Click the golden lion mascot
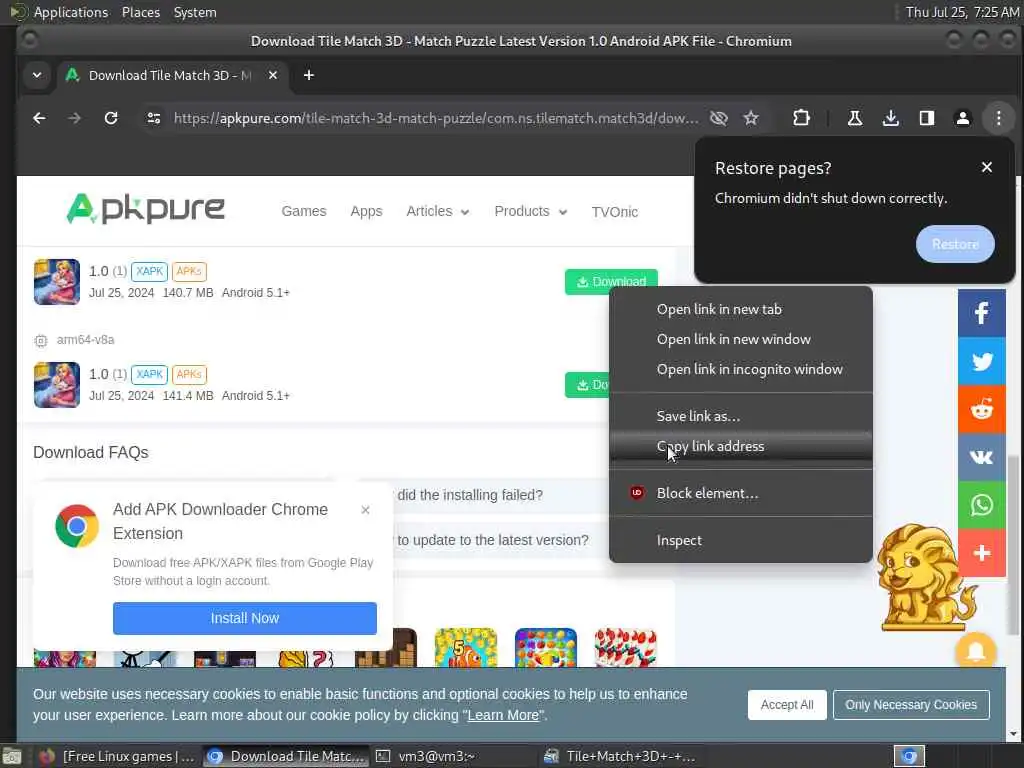 coord(925,578)
